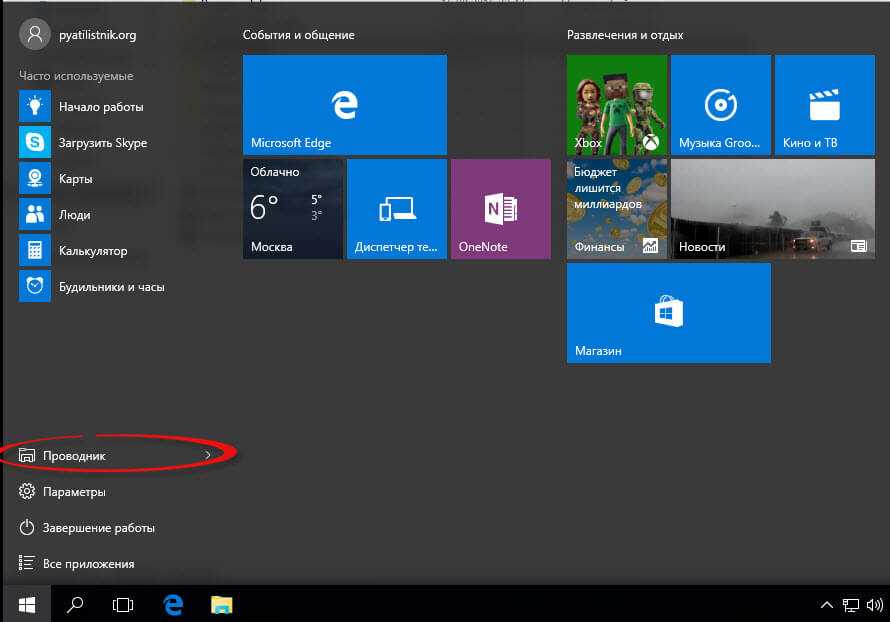The image size is (890, 622).
Task: Open the Groove Music tile
Action: click(x=720, y=105)
